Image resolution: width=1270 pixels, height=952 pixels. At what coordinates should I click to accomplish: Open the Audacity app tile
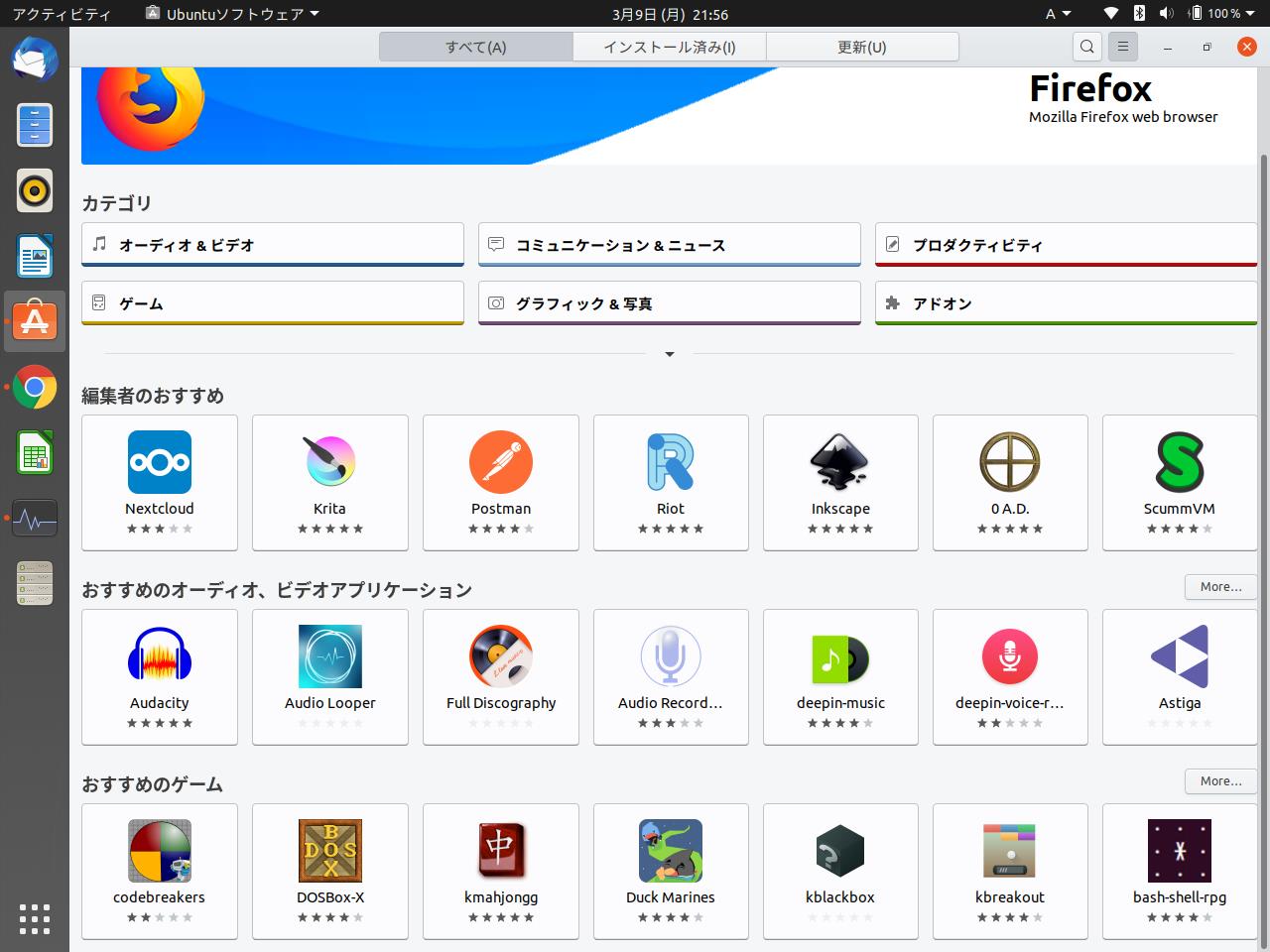(160, 677)
